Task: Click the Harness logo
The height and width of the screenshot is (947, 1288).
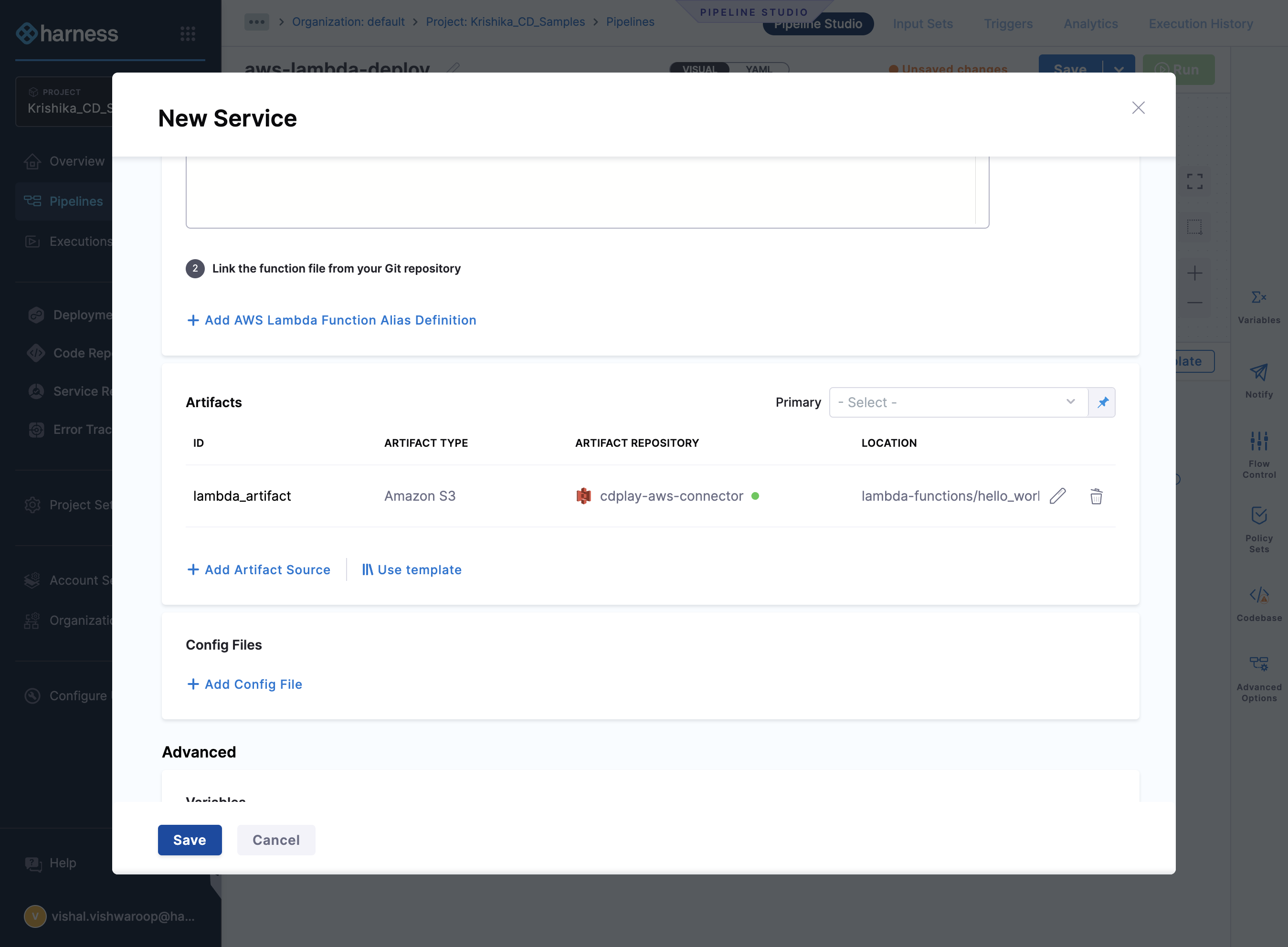Action: pyautogui.click(x=66, y=33)
